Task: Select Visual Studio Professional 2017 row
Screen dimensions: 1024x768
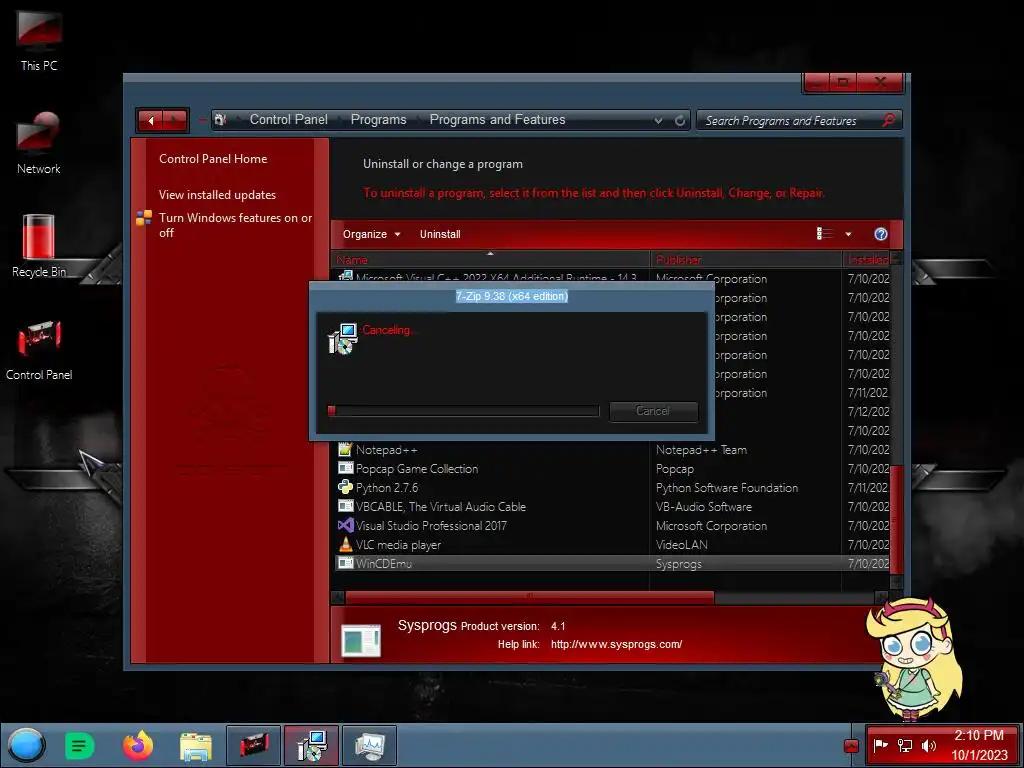Action: tap(612, 525)
